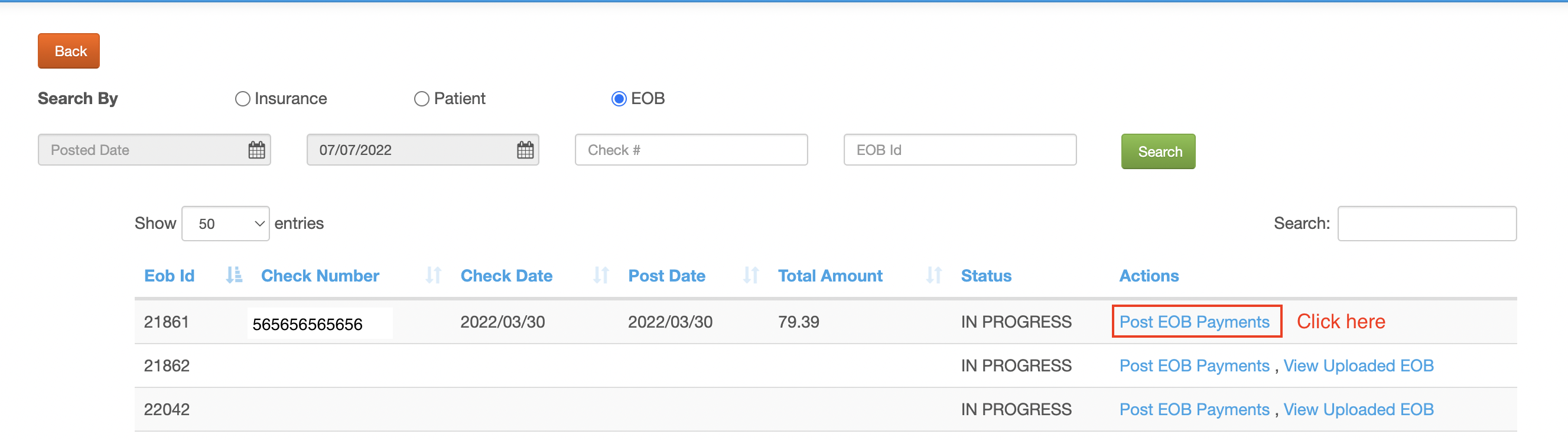Click the Check Number column header
1568x440 pixels.
pyautogui.click(x=320, y=276)
